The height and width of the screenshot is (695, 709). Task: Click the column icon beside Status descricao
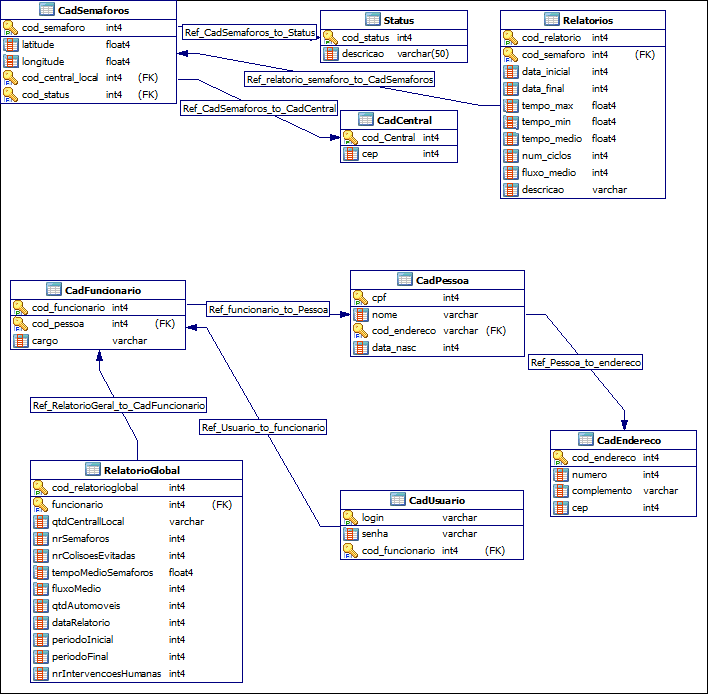pyautogui.click(x=331, y=54)
